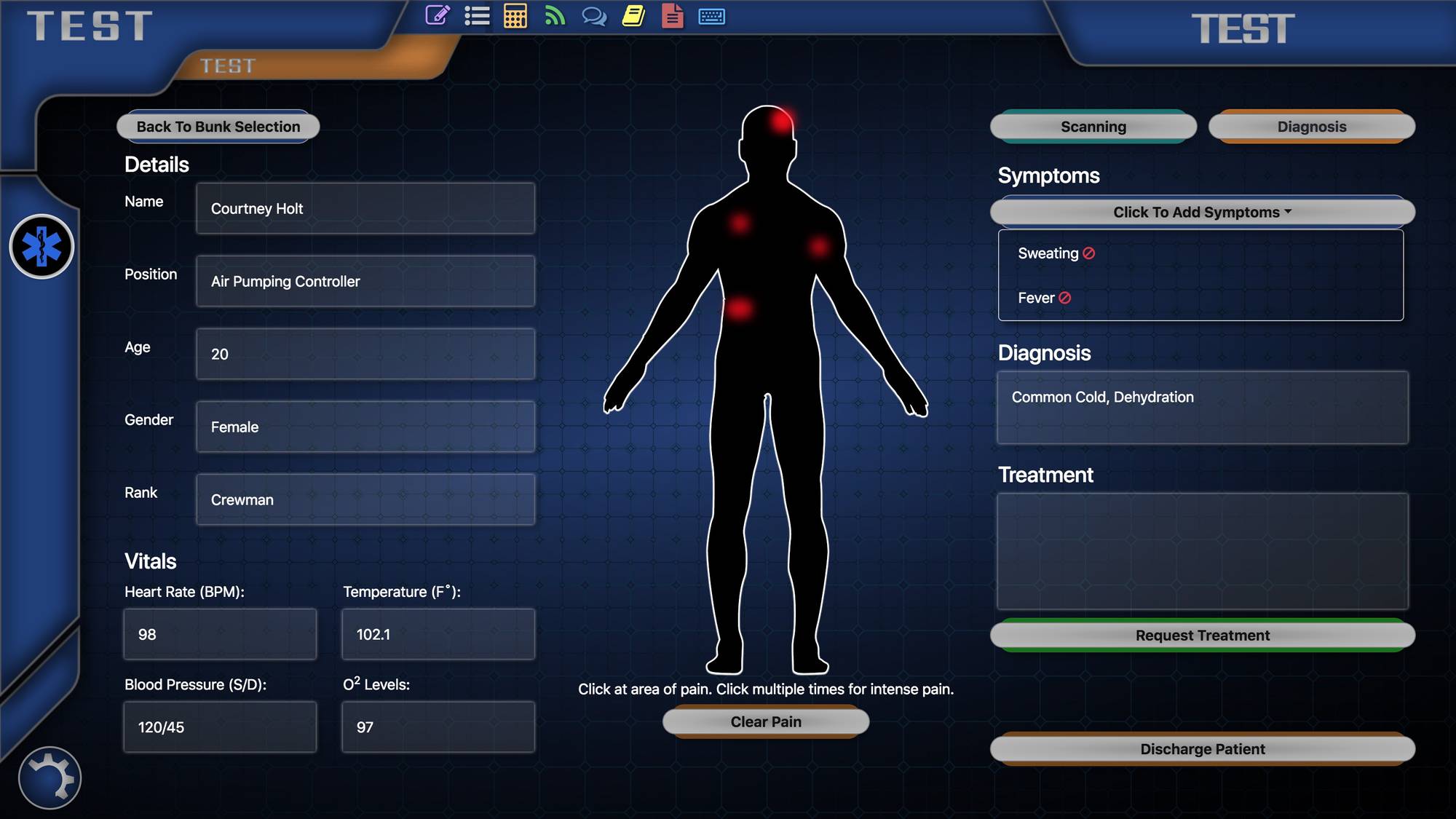
Task: Click the Star of Life medical icon
Action: point(41,248)
